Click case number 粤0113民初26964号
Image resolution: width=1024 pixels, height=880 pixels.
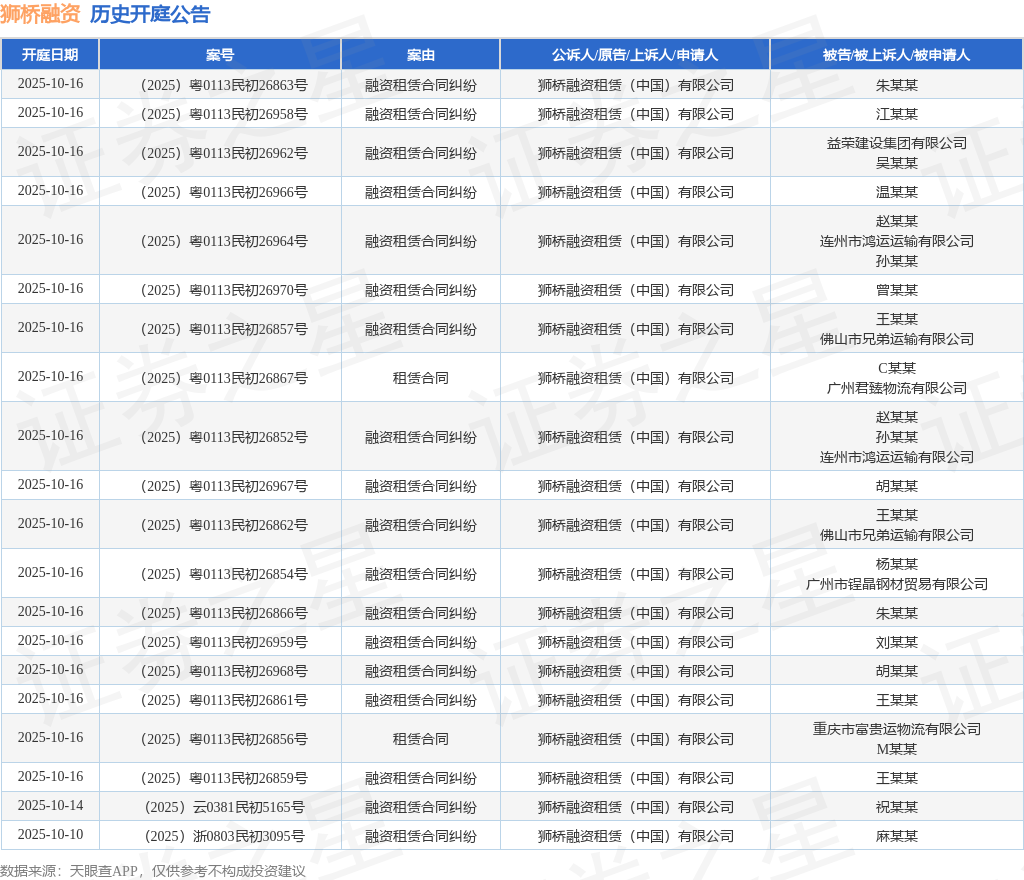click(224, 242)
